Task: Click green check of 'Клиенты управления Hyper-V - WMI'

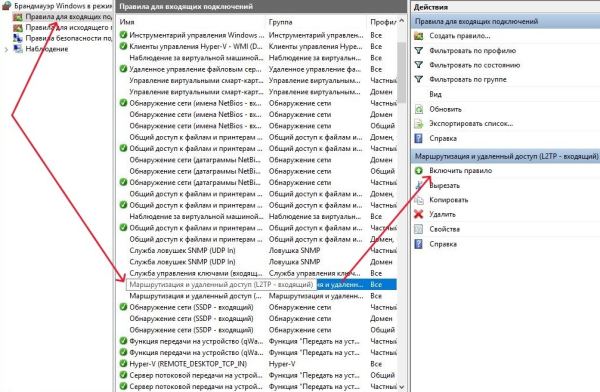Action: point(123,46)
